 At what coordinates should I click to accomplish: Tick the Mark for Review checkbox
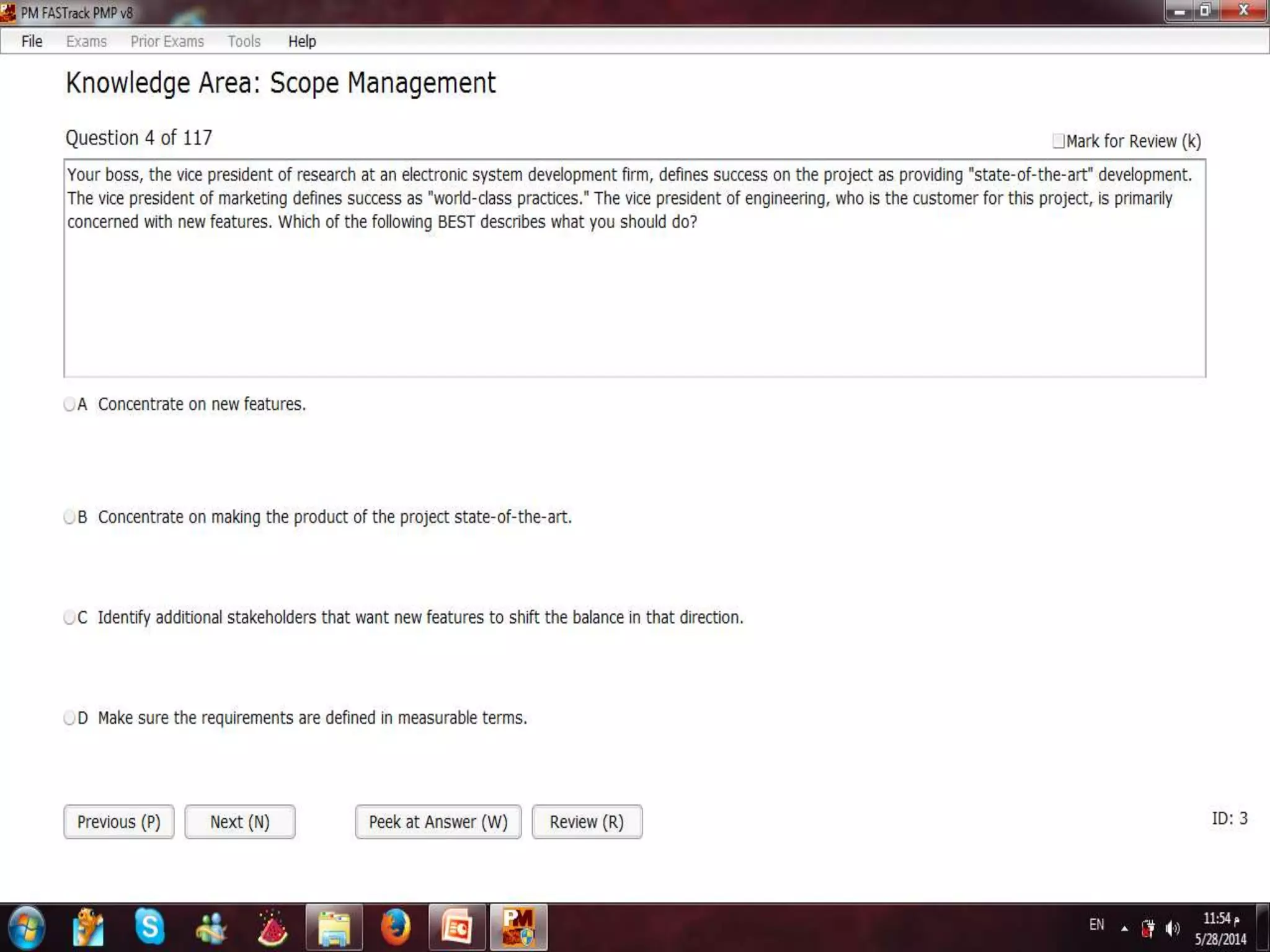click(1058, 141)
